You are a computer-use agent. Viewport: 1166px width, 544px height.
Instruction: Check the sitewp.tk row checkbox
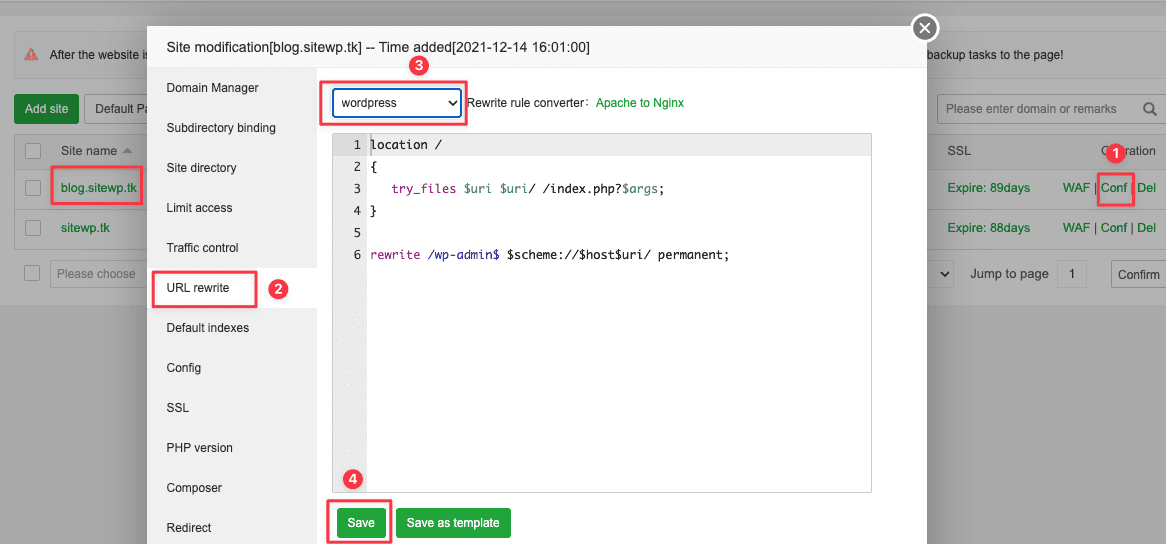[x=33, y=228]
